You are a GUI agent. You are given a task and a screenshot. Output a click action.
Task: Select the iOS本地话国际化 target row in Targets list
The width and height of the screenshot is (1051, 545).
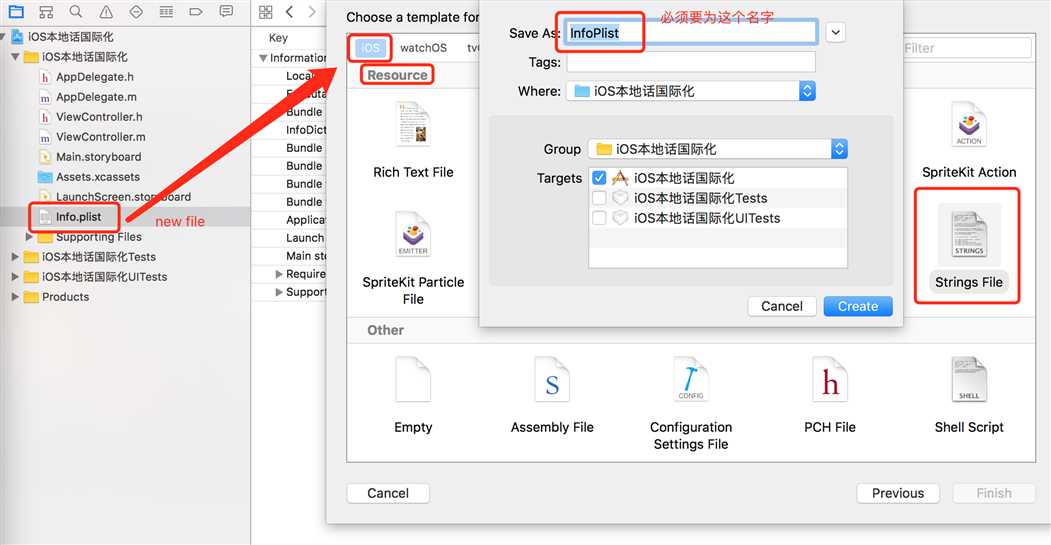pos(718,178)
